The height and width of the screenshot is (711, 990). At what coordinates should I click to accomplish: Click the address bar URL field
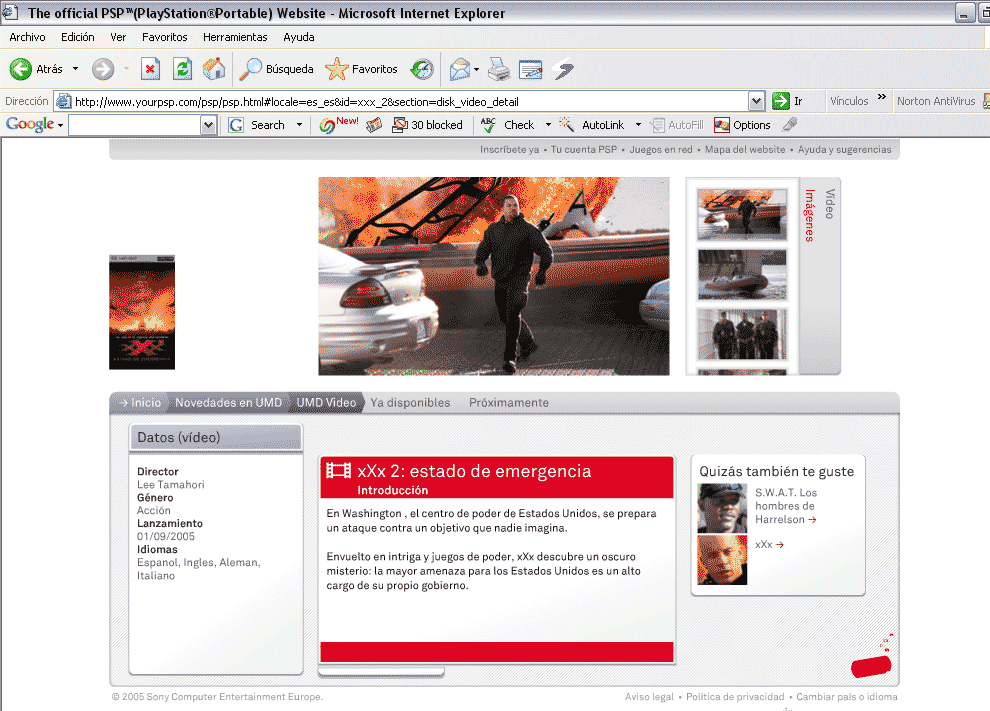[x=402, y=101]
